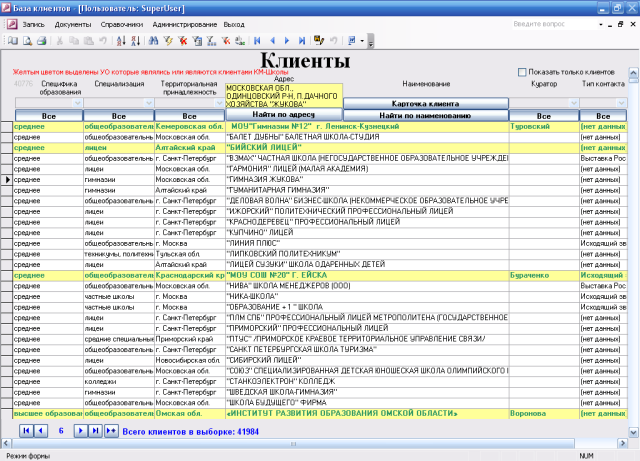Sort ascending with the A-Z icon
This screenshot has height=461, width=640.
click(x=121, y=40)
